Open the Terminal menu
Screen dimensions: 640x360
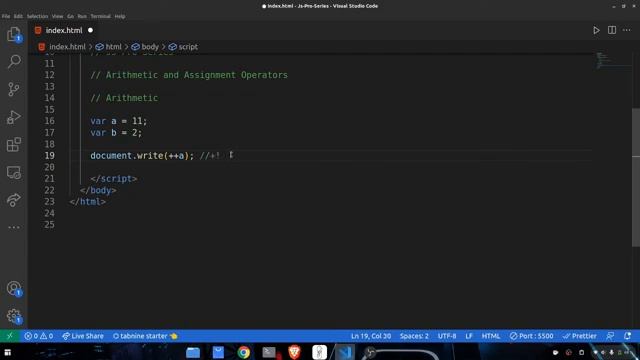(100, 16)
